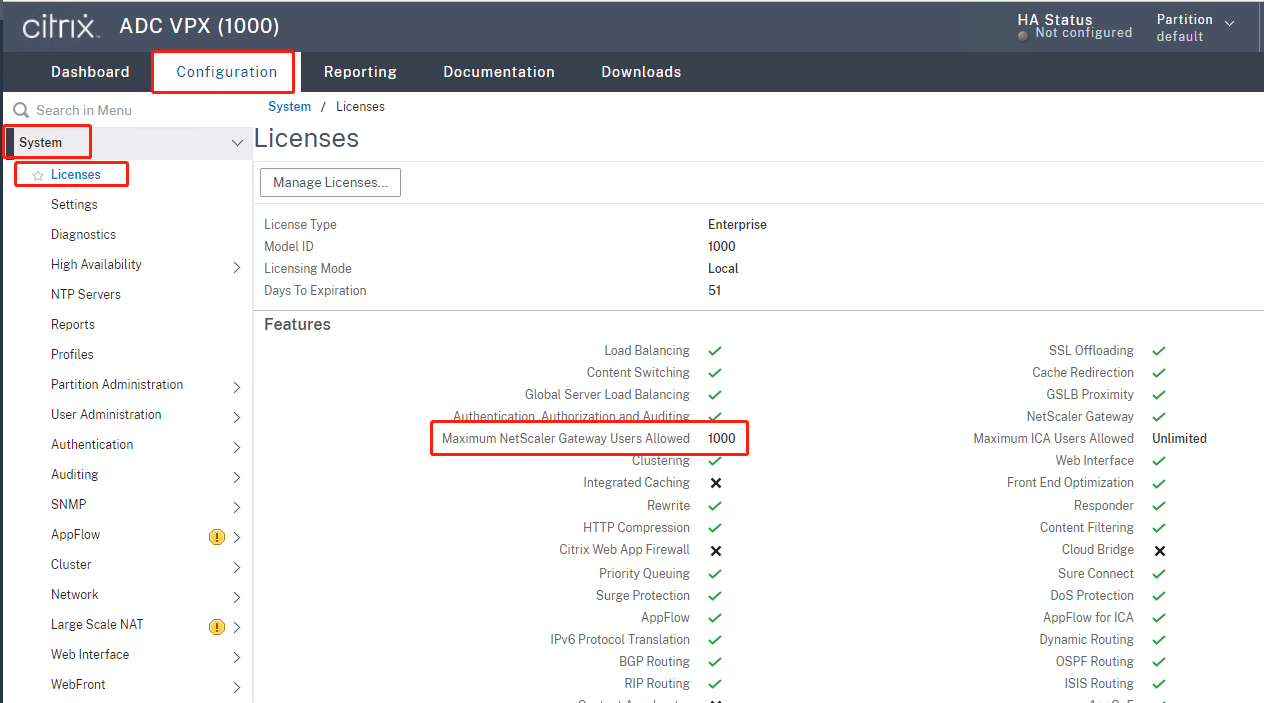Switch to the Dashboard tab
1264x703 pixels.
(89, 71)
